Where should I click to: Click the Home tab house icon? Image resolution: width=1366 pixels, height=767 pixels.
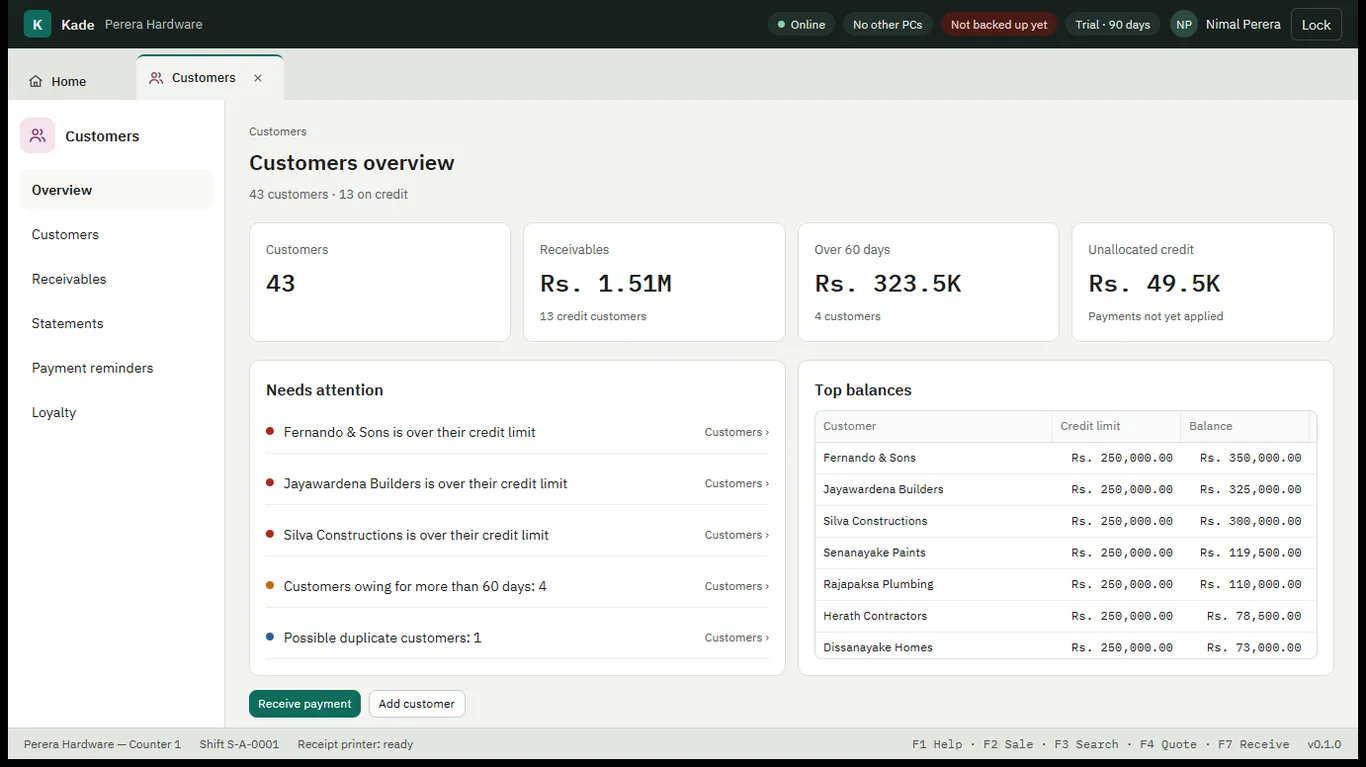(x=36, y=82)
